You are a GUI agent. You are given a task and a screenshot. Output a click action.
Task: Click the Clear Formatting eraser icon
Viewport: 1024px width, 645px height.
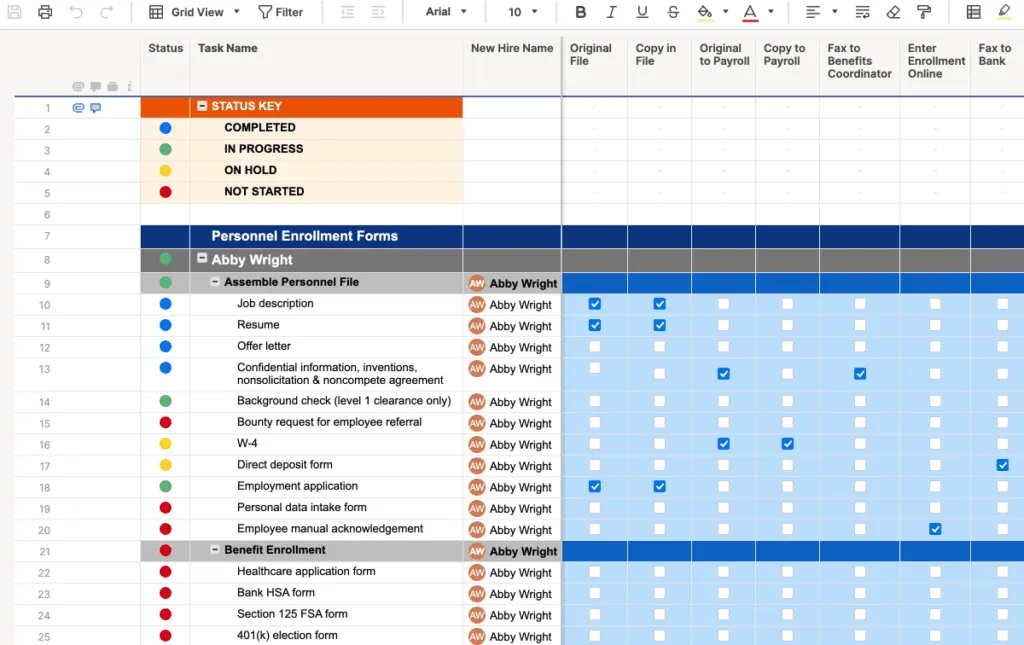(893, 12)
